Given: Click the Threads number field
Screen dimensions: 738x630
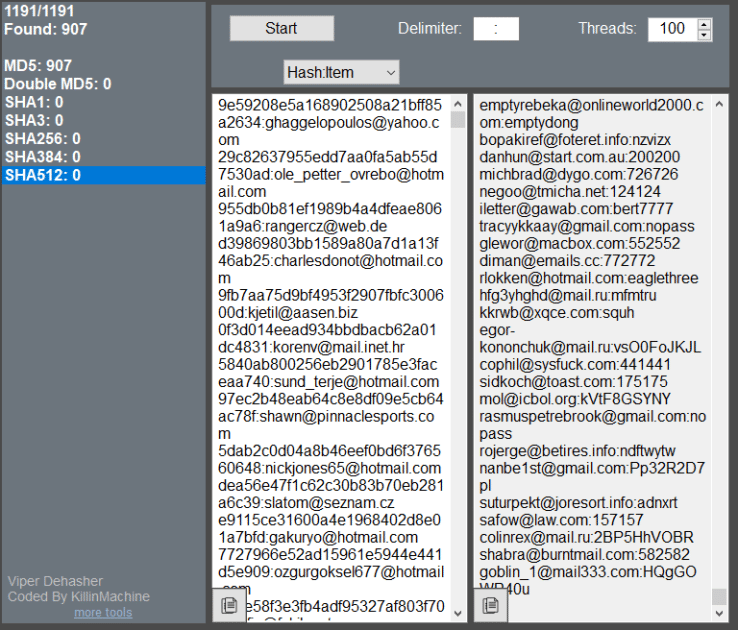Looking at the screenshot, I should coord(673,29).
